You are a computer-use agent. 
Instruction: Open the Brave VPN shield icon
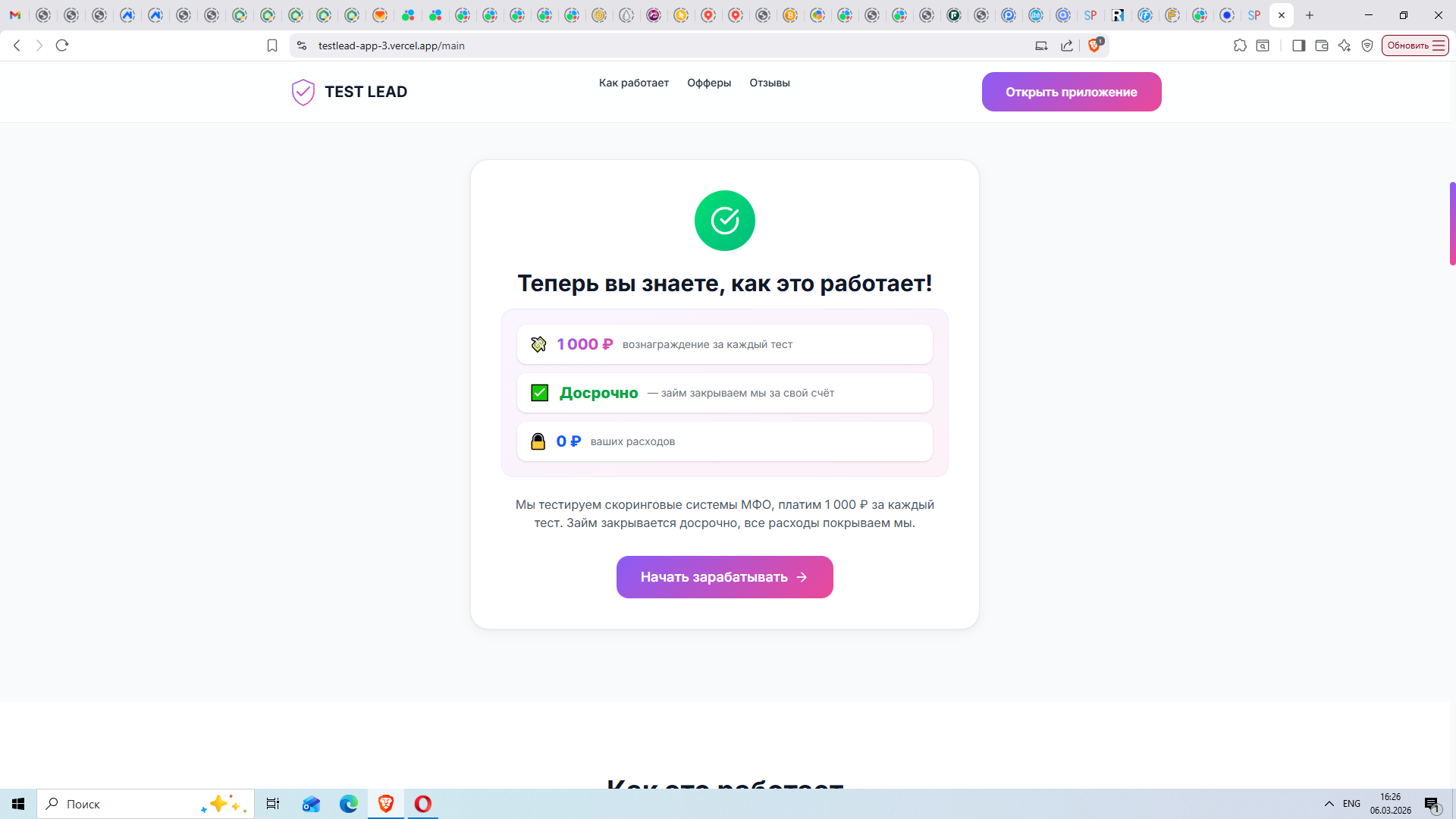tap(1367, 45)
